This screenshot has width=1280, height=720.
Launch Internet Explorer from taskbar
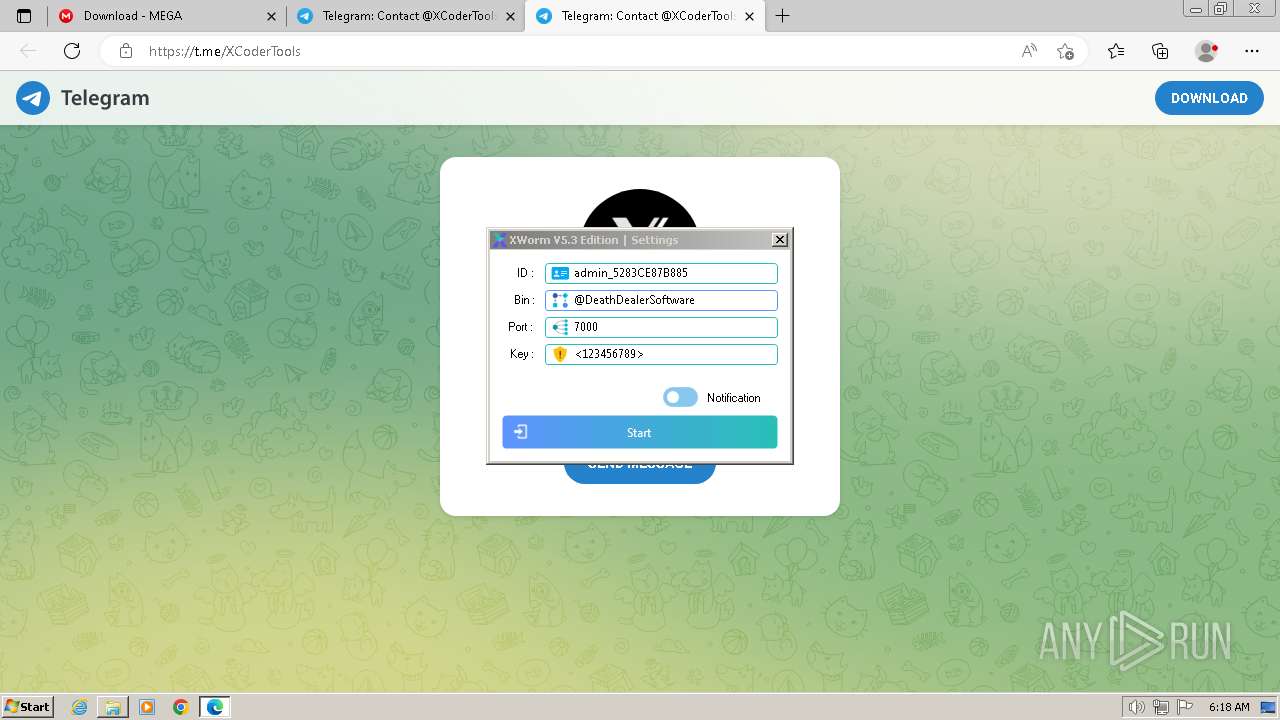[79, 707]
